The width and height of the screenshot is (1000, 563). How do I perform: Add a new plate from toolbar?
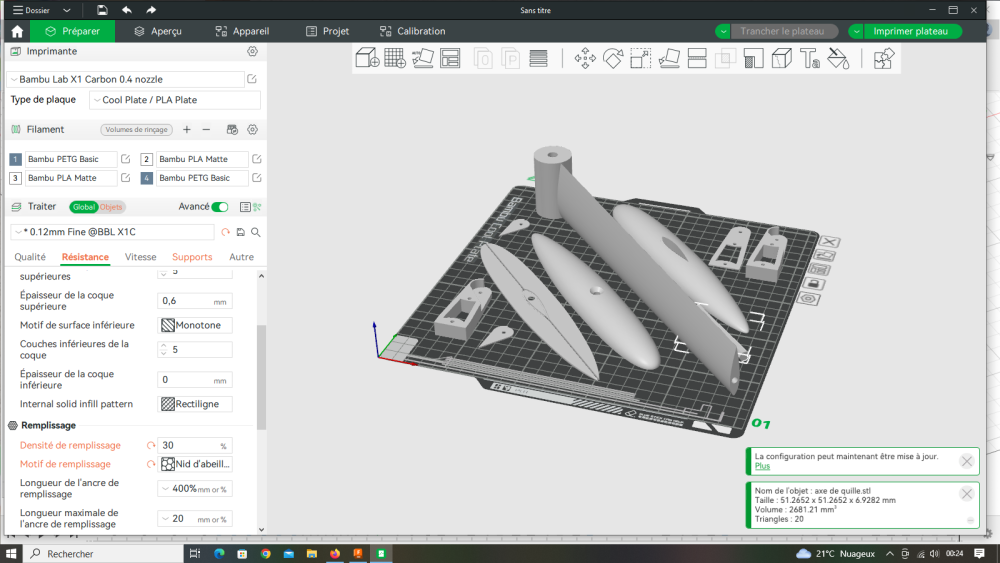(x=395, y=59)
